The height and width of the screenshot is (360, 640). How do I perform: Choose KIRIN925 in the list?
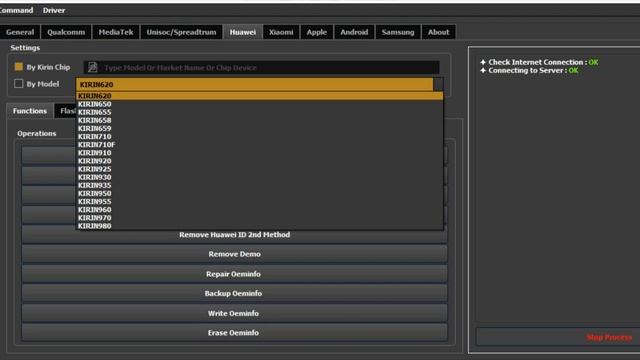[260, 169]
